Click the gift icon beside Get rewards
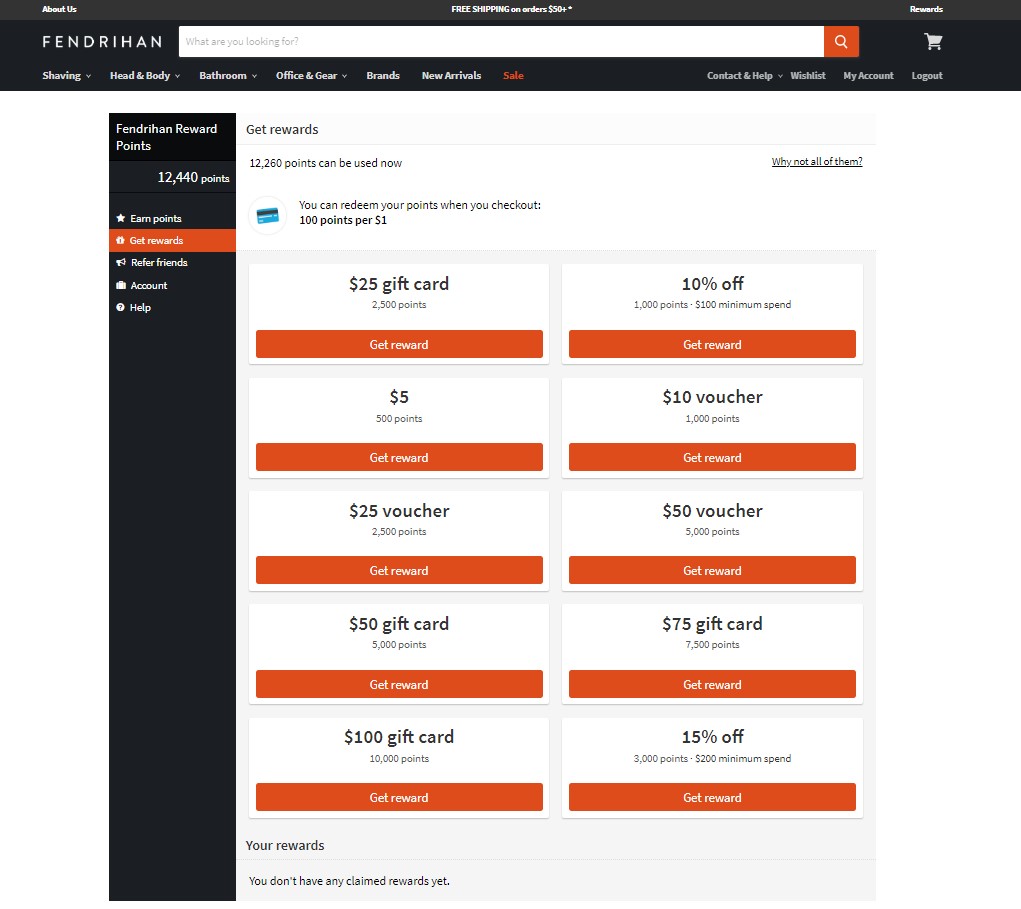The height and width of the screenshot is (909, 1021). coord(120,240)
